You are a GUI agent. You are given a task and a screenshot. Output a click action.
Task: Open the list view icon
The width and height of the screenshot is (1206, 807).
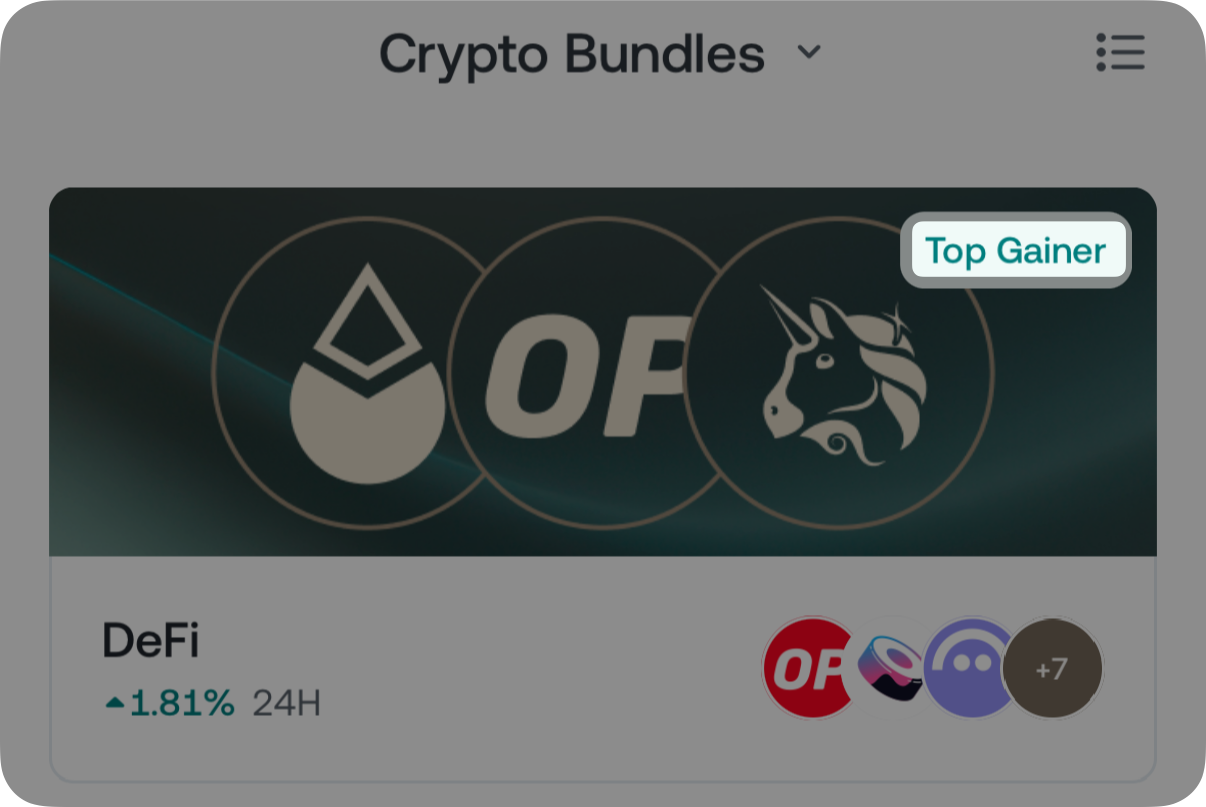tap(1120, 52)
